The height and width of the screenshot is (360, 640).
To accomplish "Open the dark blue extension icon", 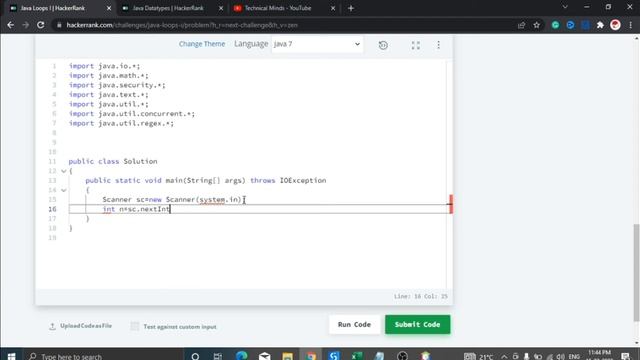I will (x=585, y=25).
